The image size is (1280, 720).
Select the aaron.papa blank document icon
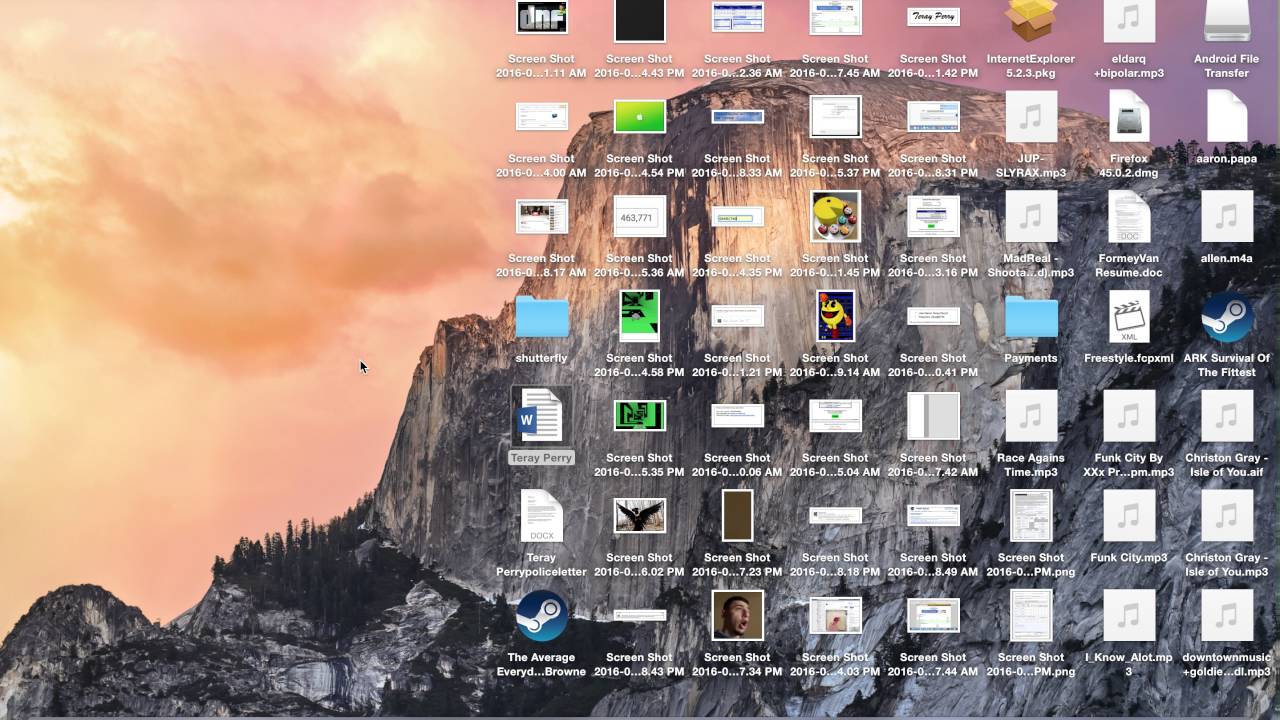[x=1227, y=117]
